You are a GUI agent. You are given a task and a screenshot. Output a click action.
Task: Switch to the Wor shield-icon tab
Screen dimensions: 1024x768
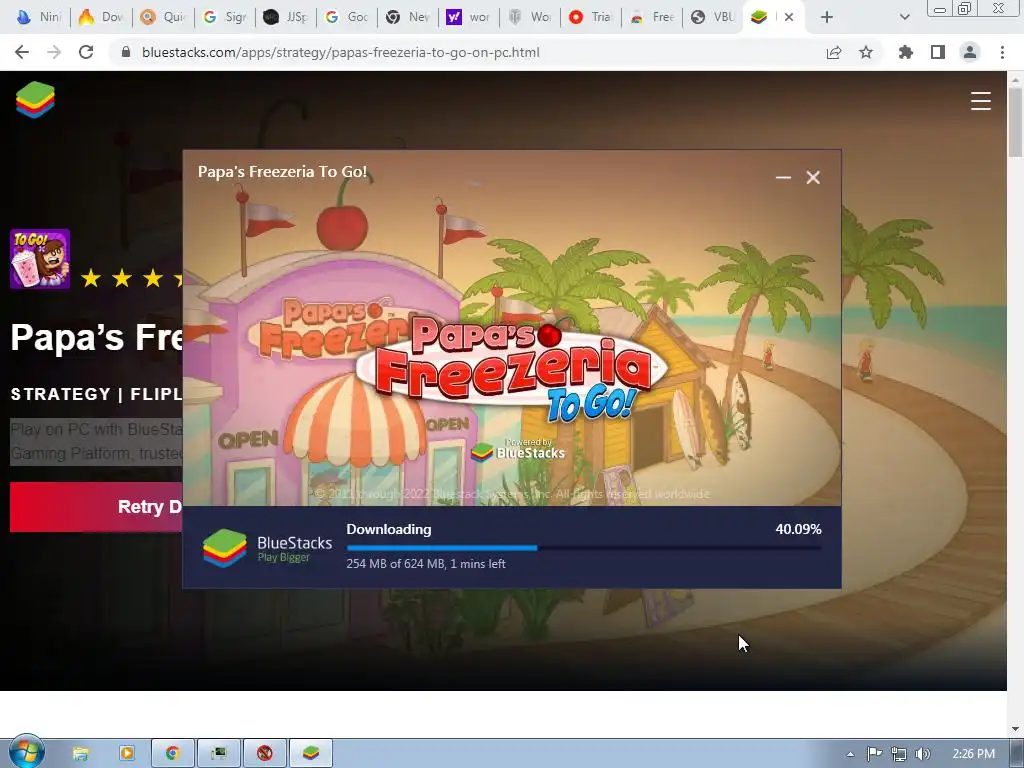530,17
